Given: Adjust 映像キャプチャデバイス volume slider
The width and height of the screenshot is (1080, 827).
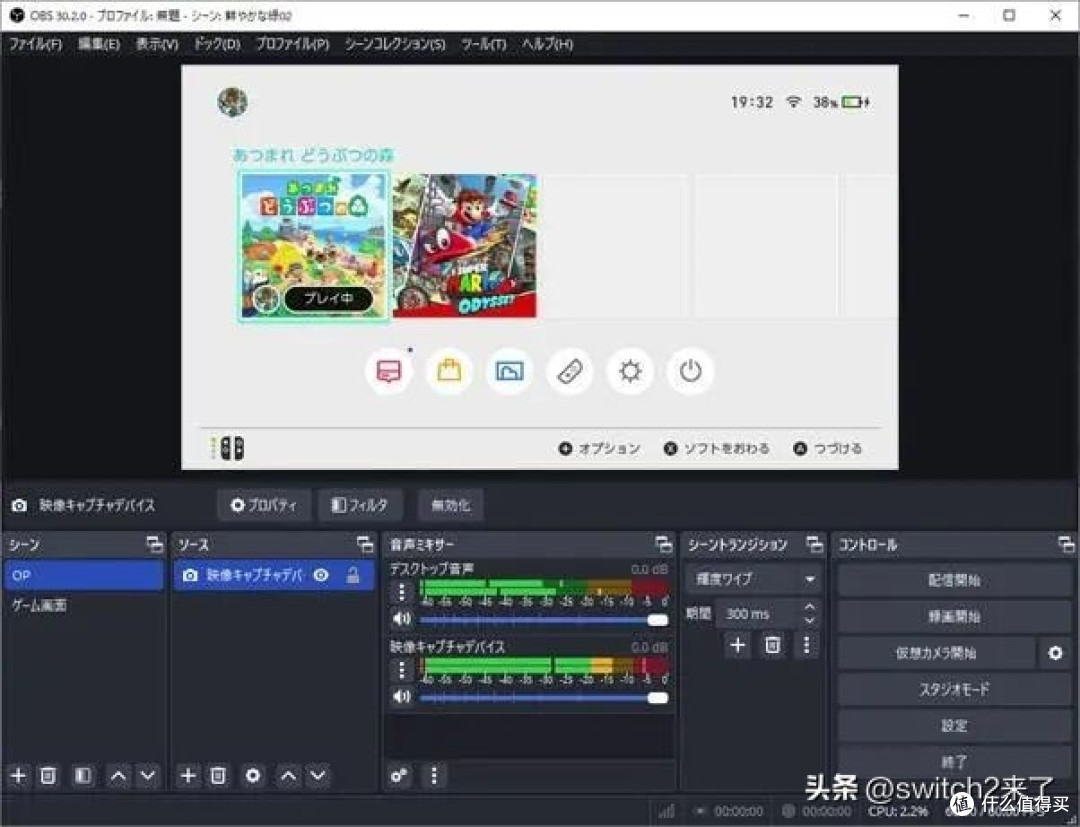Looking at the screenshot, I should point(544,698).
